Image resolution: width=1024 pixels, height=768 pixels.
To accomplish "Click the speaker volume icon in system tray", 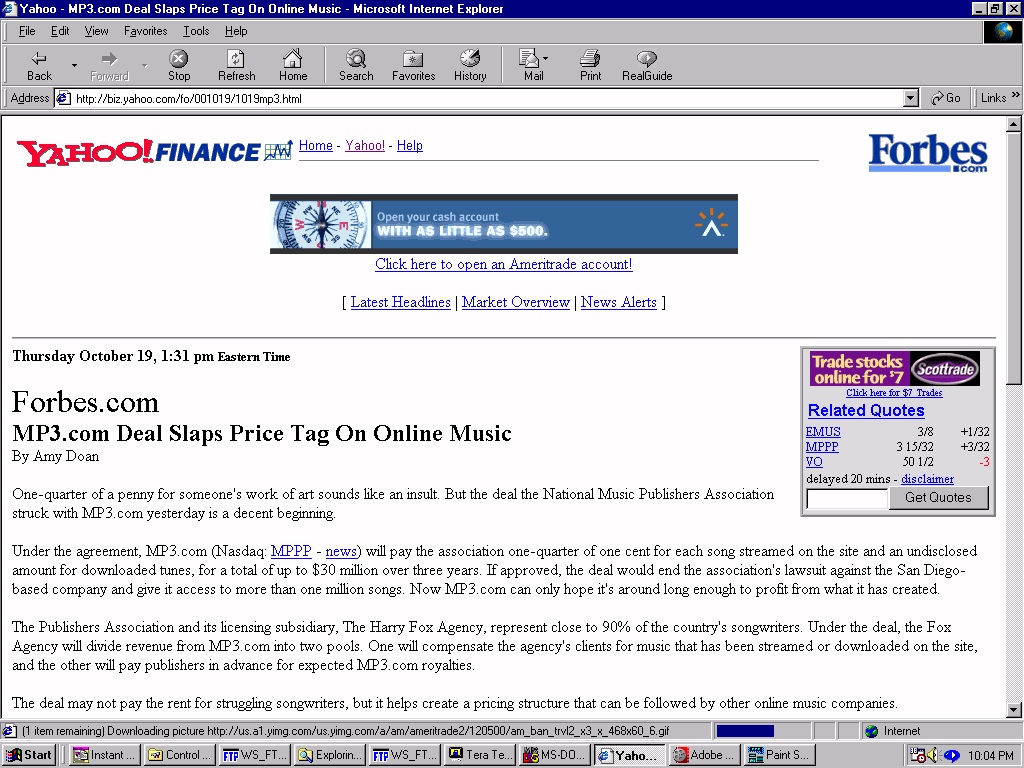I will point(933,755).
